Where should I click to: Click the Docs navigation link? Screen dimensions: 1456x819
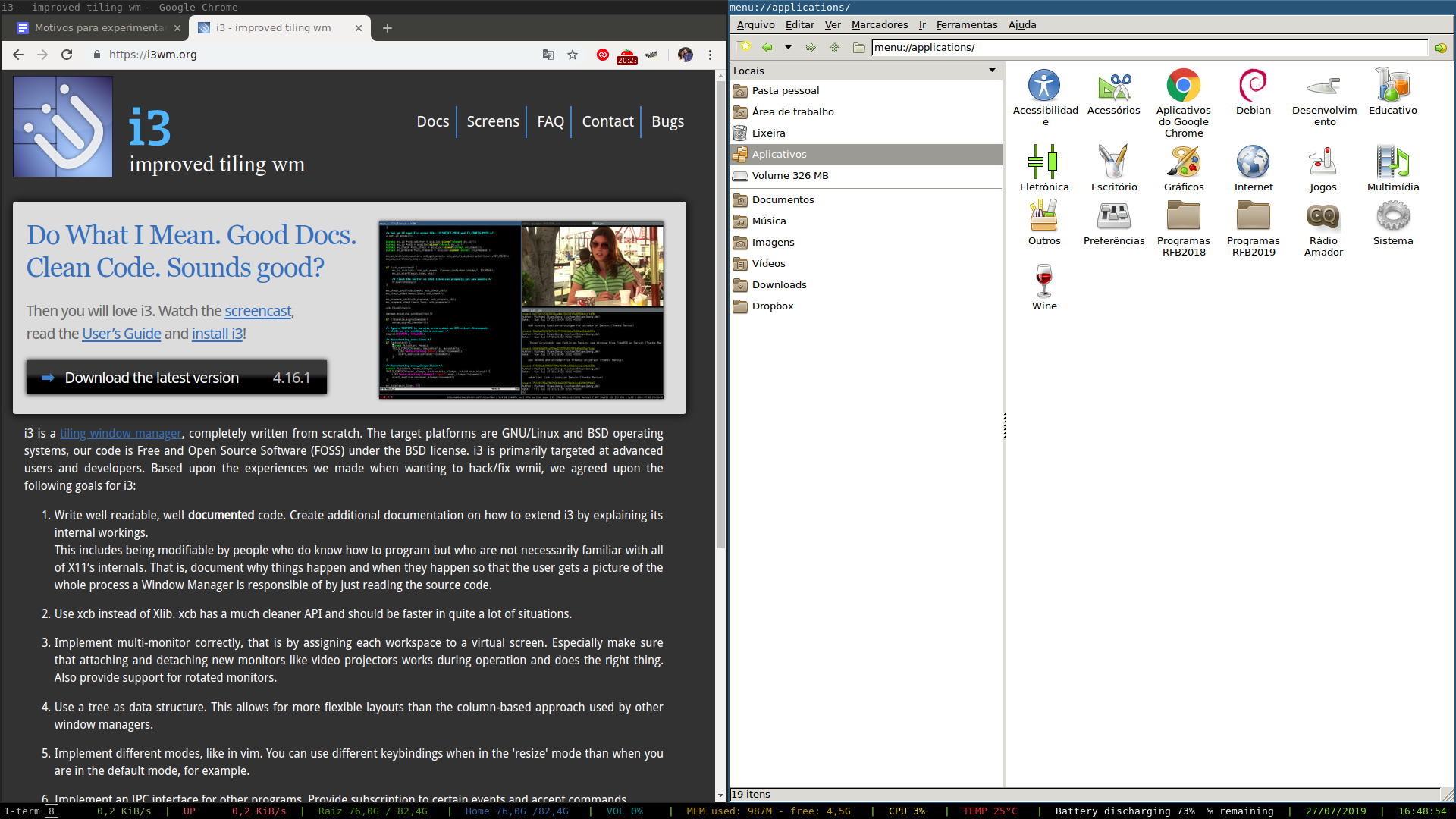click(433, 121)
